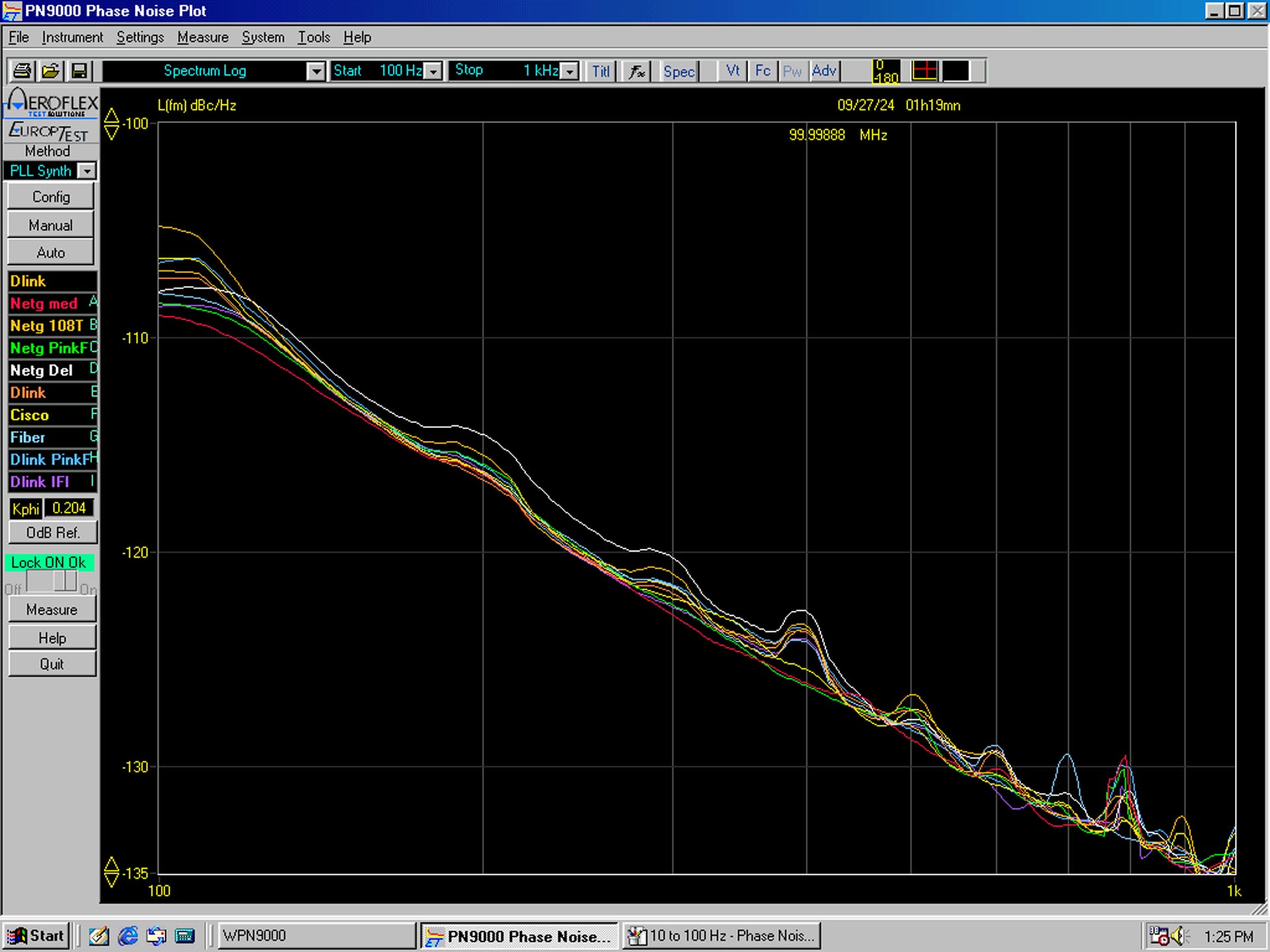
Task: Click the Outlook Express quick launch icon
Action: click(x=156, y=935)
